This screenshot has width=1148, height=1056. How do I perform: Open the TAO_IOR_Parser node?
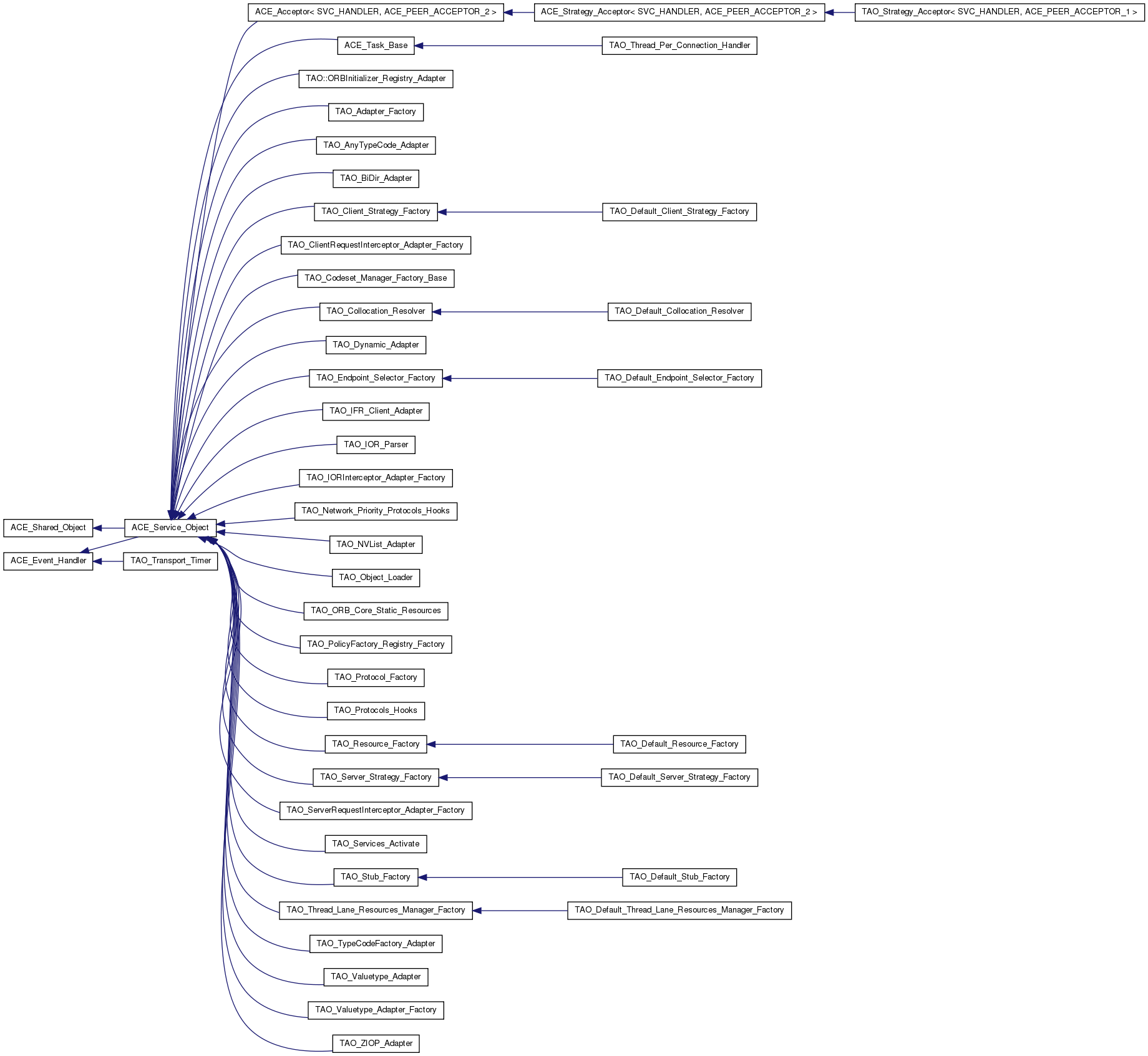[376, 445]
